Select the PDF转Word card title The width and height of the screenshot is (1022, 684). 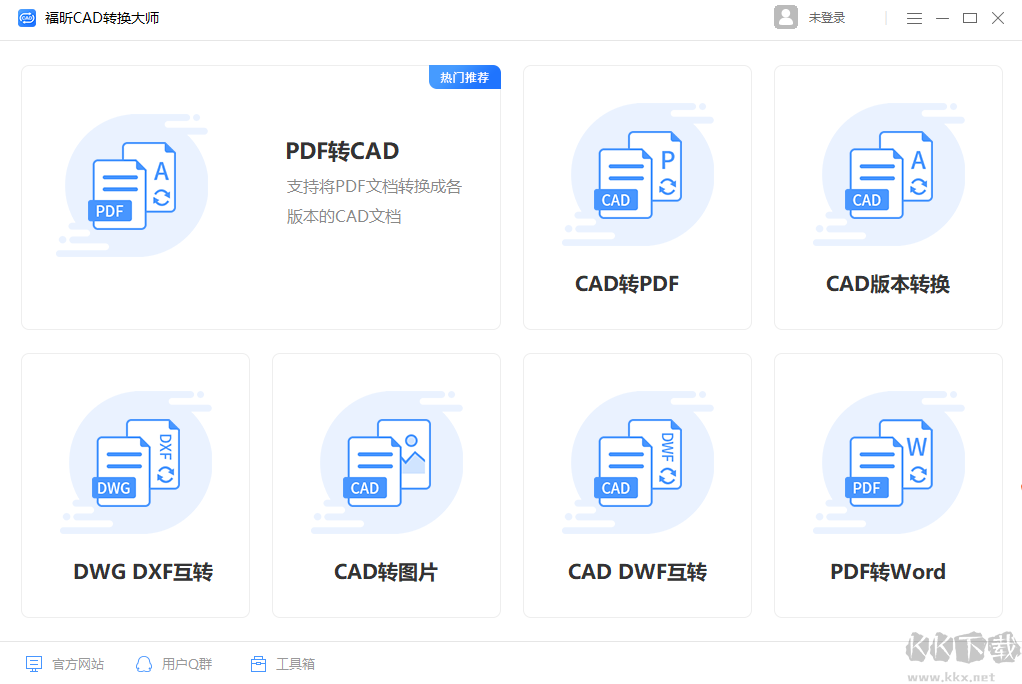tap(887, 571)
